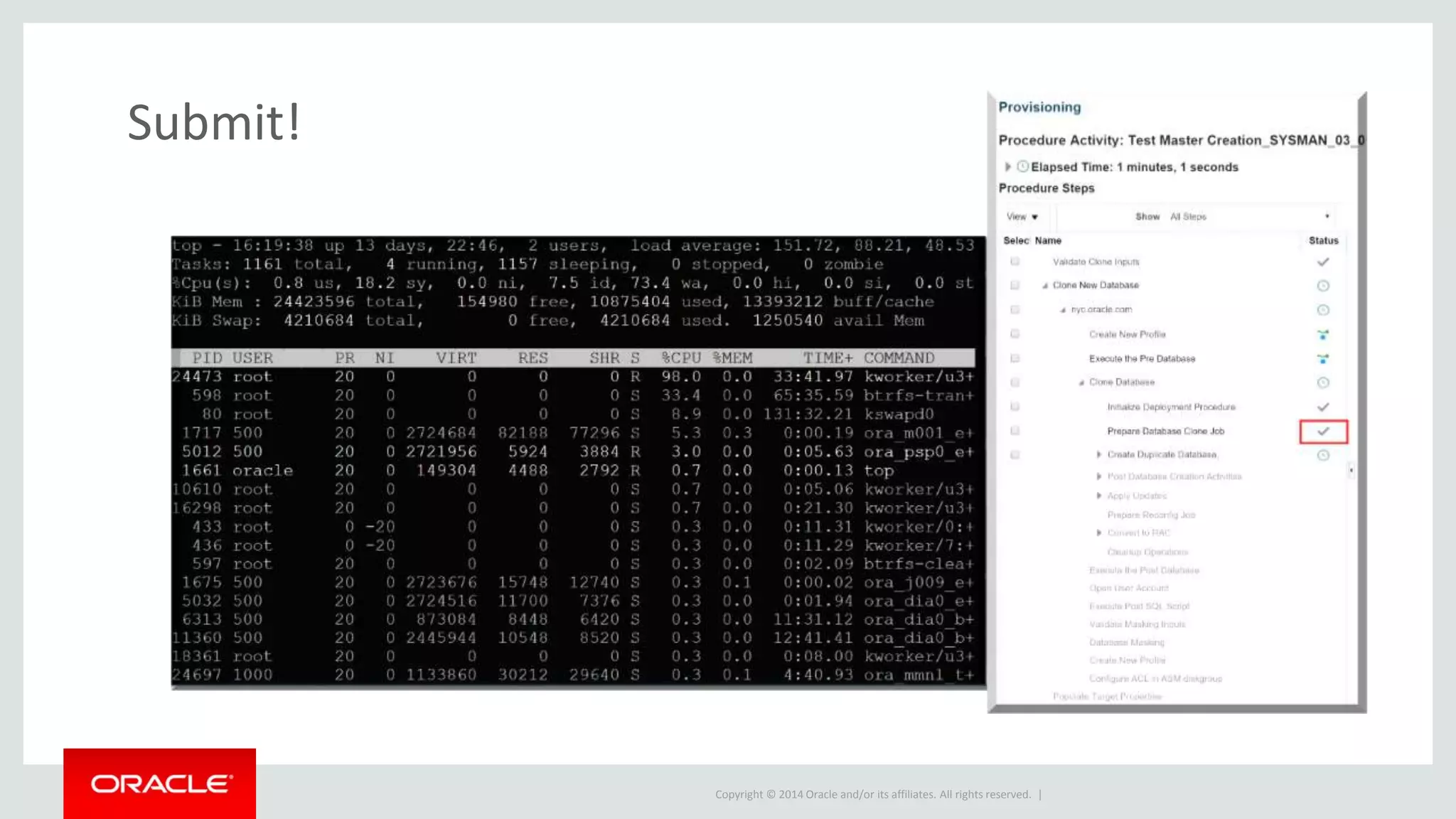Click nyc.oracle.com running status icon
The height and width of the screenshot is (819, 1456).
1322,310
